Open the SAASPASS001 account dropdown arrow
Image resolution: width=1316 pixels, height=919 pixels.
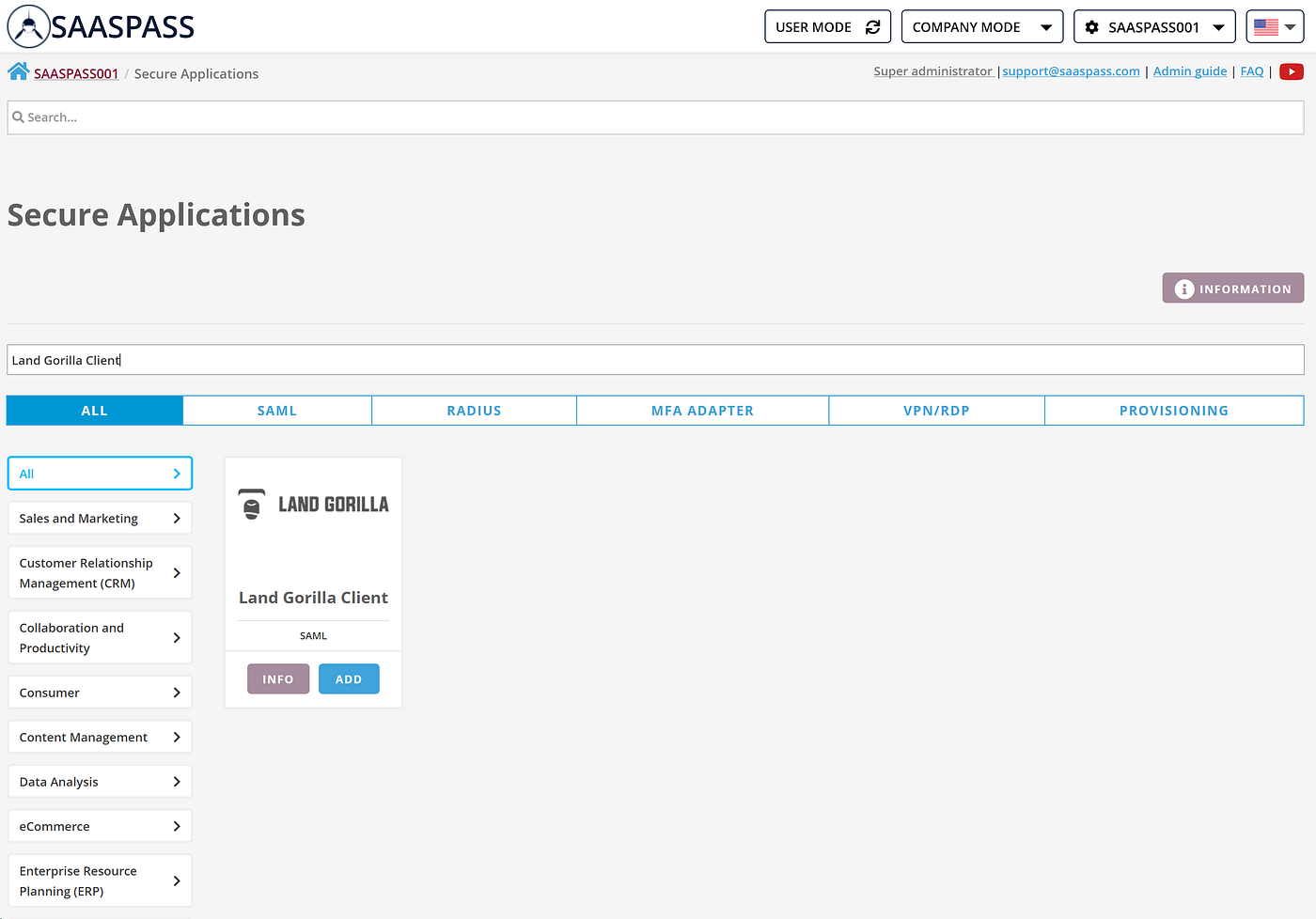click(x=1218, y=27)
